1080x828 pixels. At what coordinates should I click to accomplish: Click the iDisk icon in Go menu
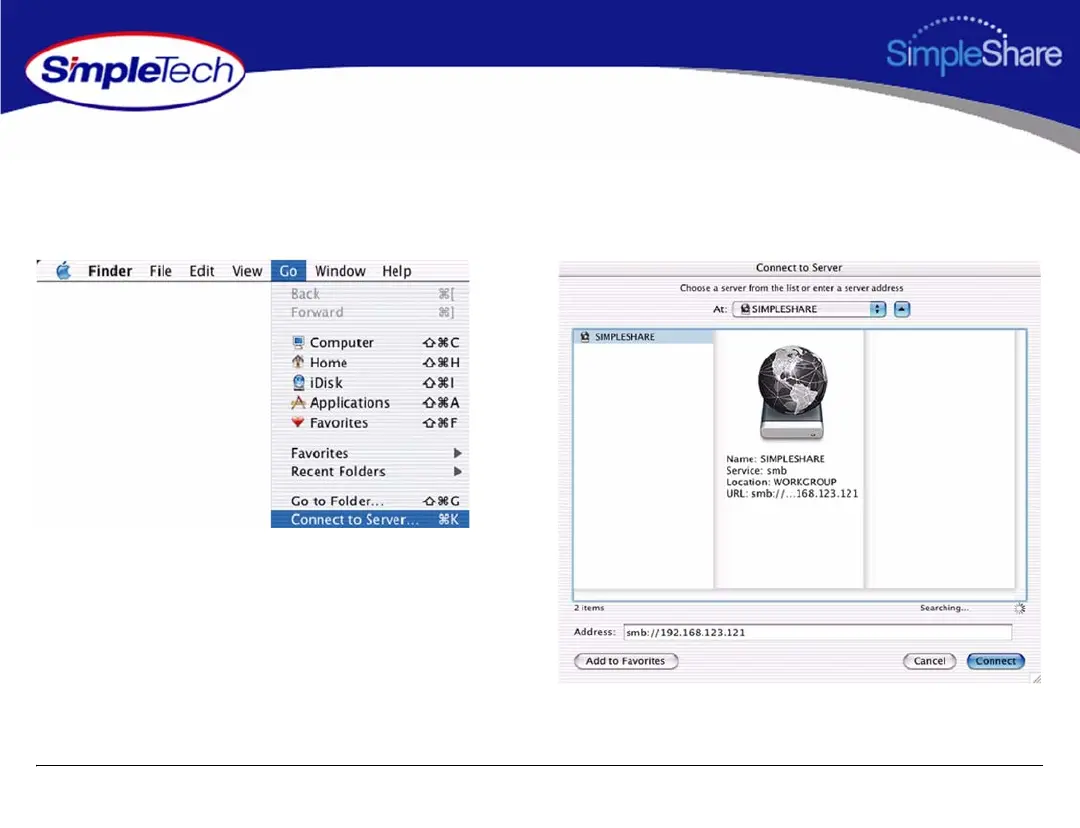pyautogui.click(x=298, y=382)
